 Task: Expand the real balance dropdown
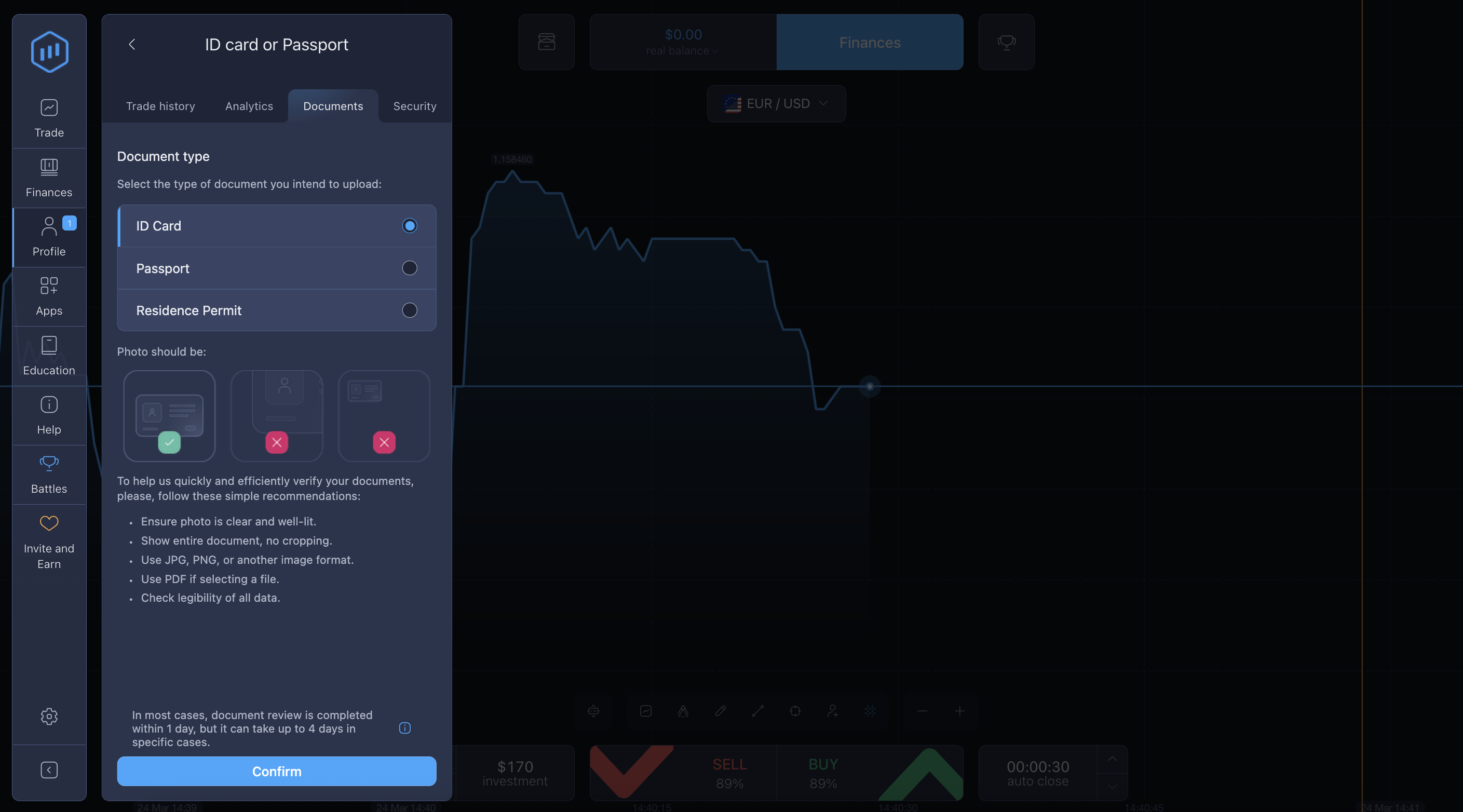[x=682, y=43]
